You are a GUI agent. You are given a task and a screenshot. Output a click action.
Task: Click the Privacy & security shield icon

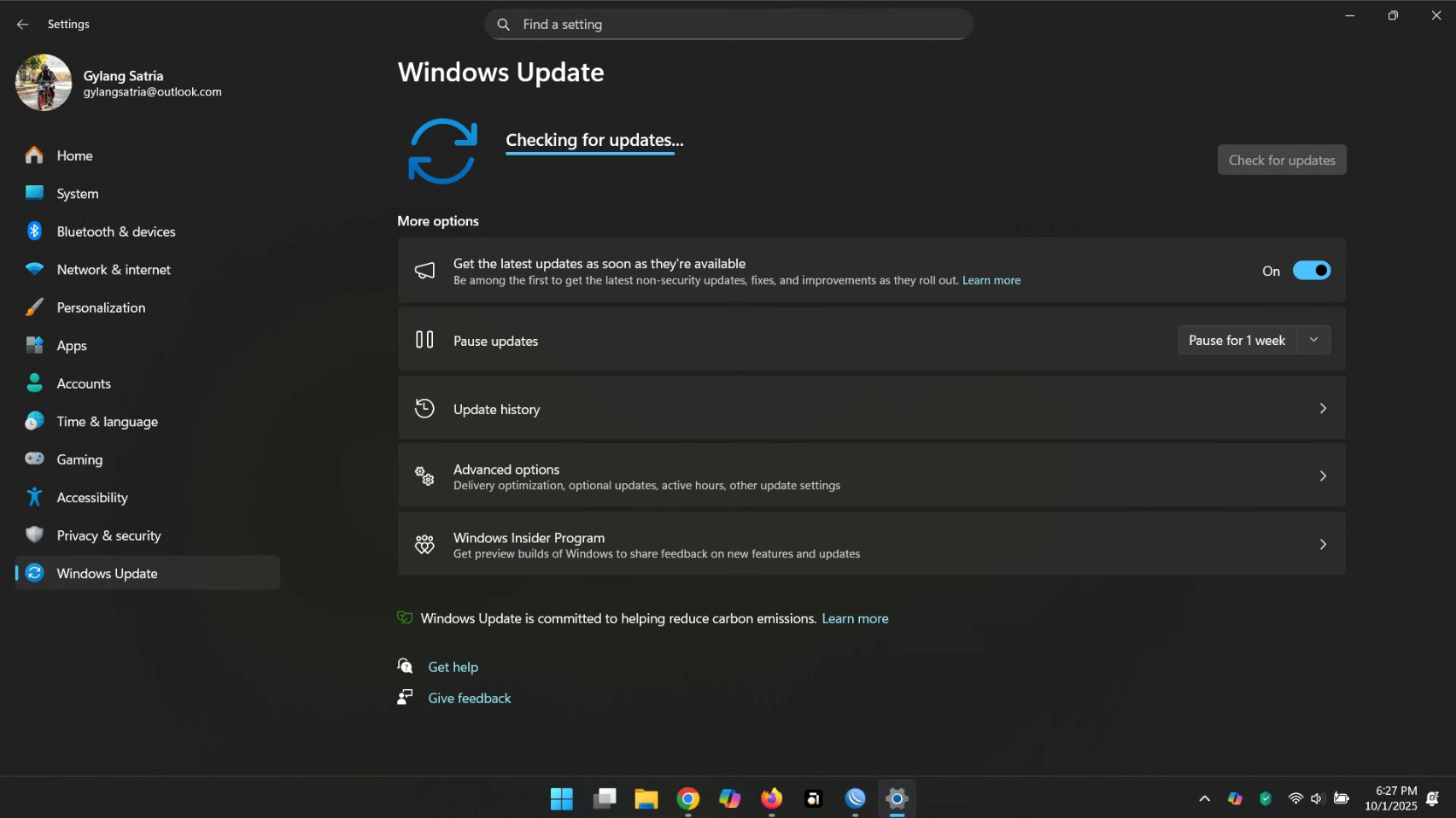(34, 535)
